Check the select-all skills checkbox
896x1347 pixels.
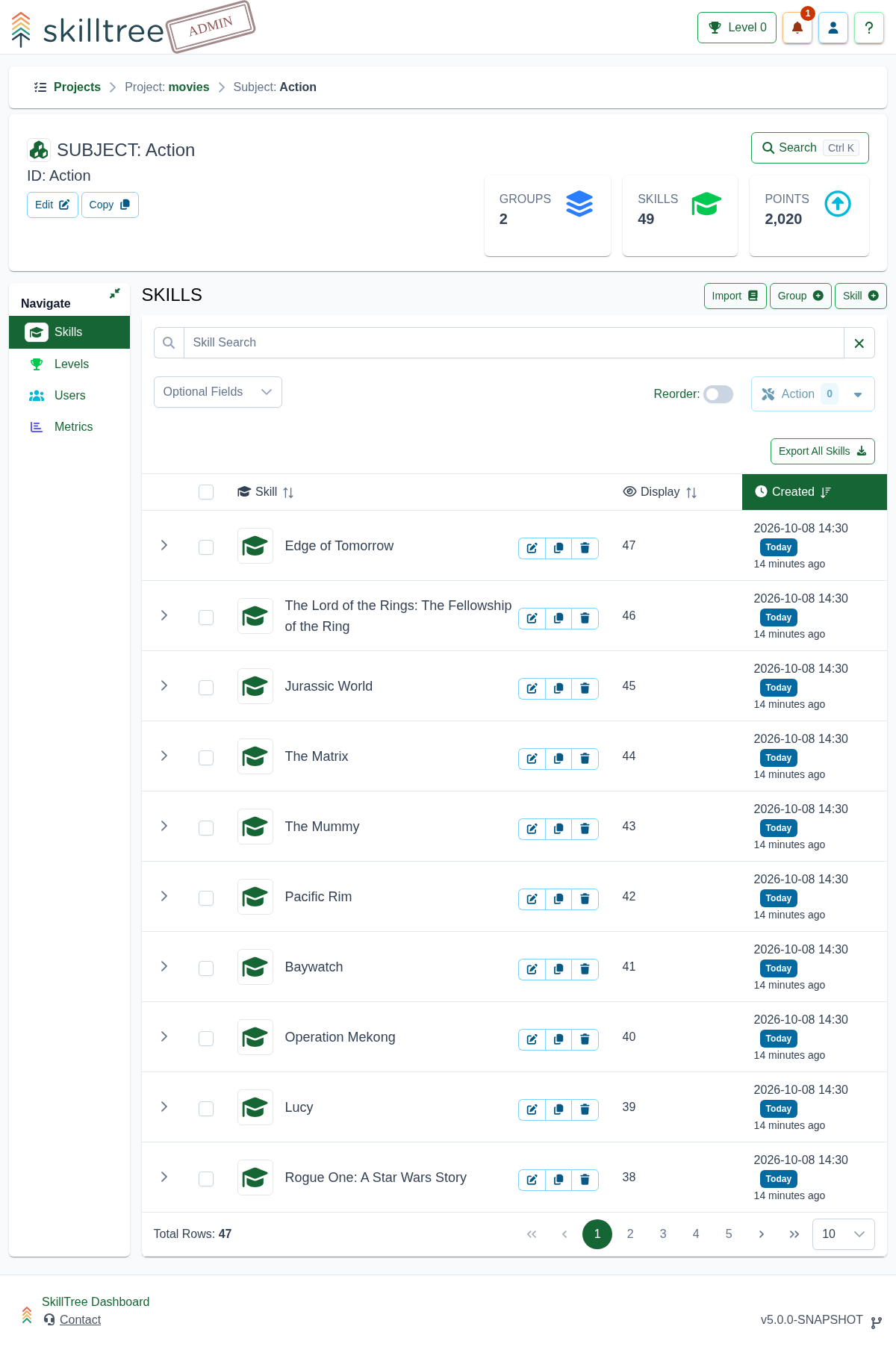pyautogui.click(x=206, y=492)
